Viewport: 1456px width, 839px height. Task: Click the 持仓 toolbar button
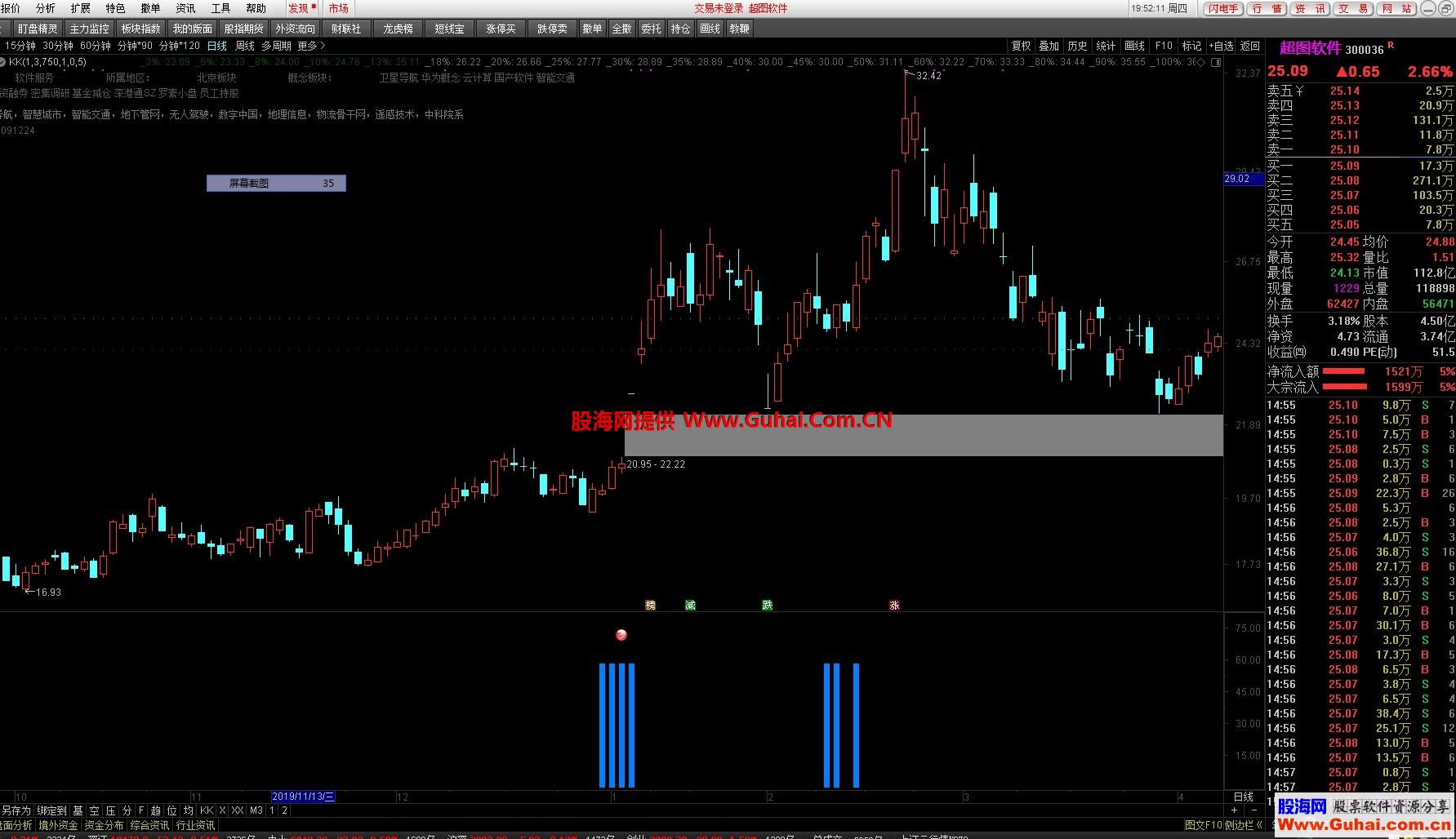(680, 29)
